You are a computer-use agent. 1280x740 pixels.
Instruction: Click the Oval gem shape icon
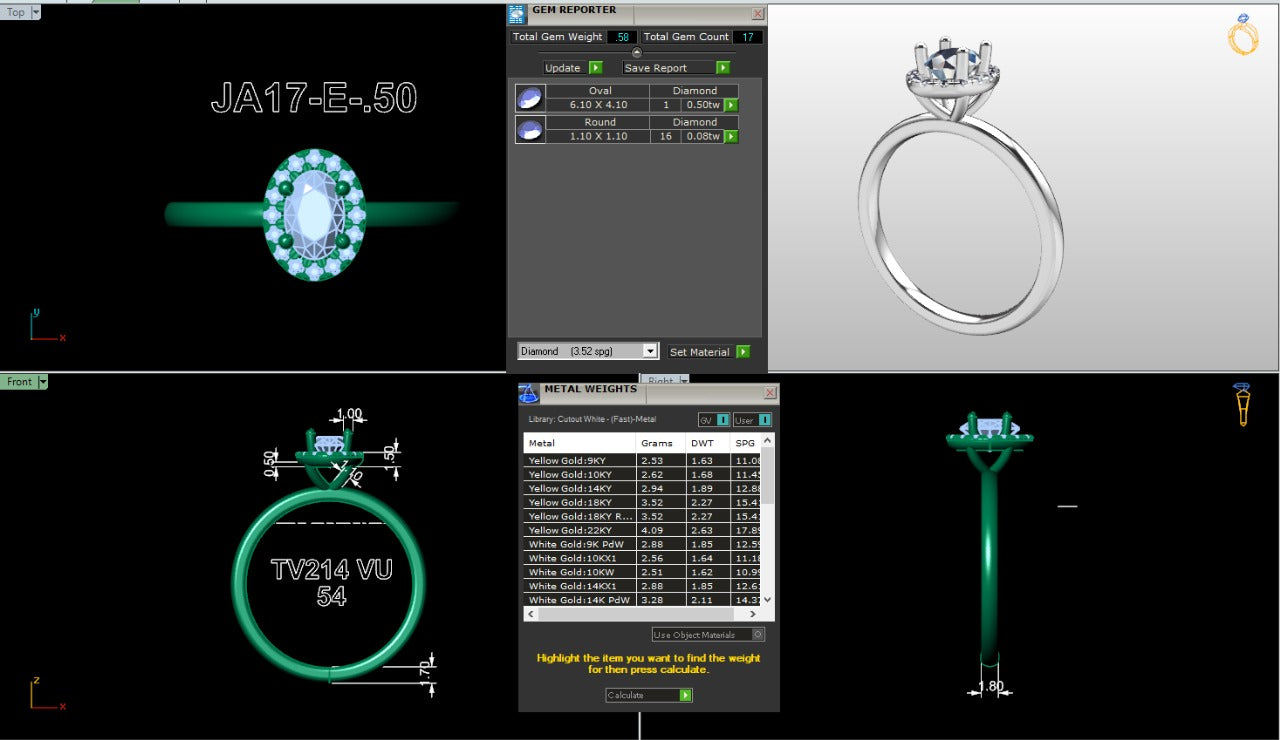(x=529, y=98)
